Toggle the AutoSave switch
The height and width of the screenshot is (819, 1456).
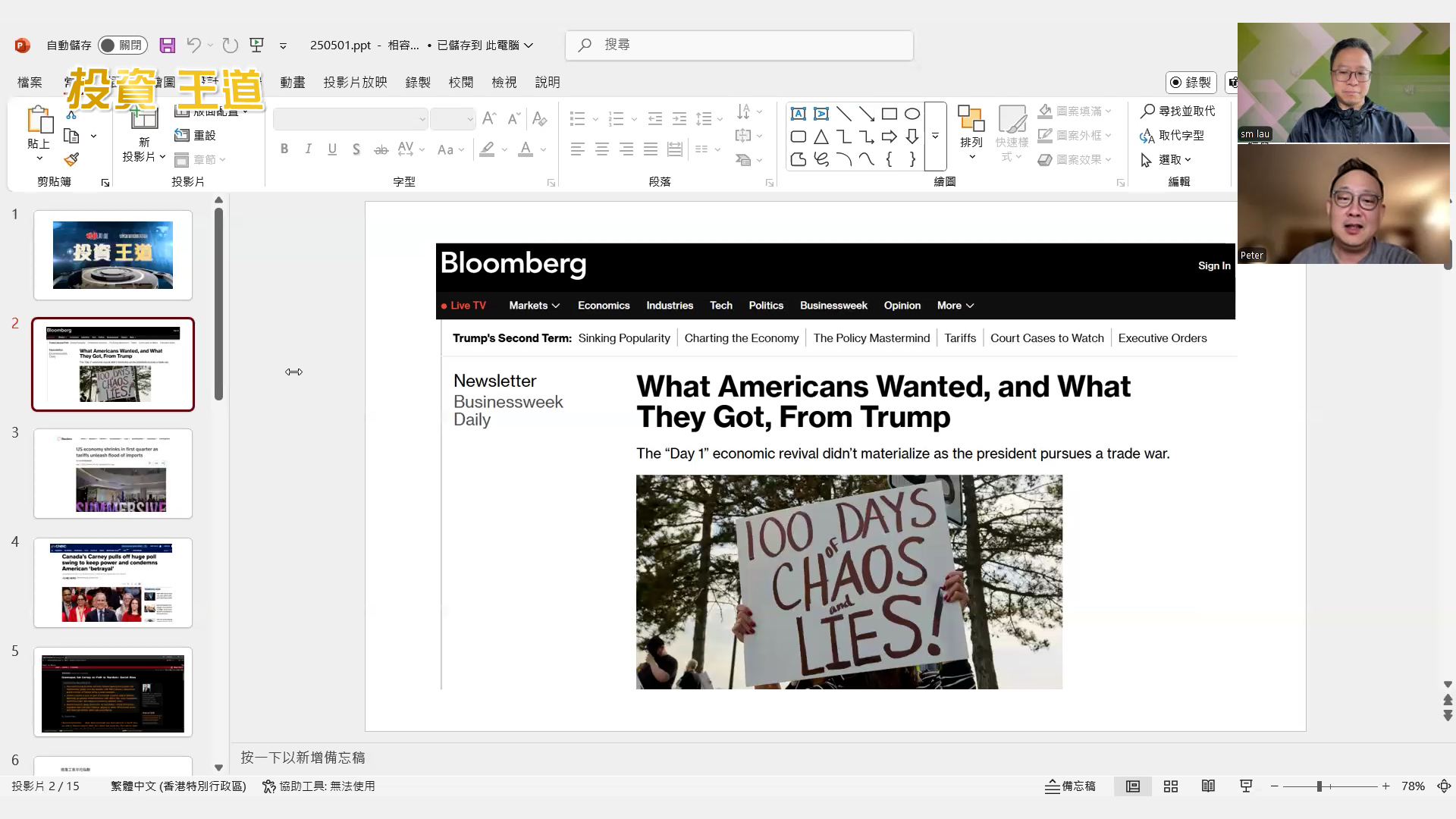[x=122, y=45]
